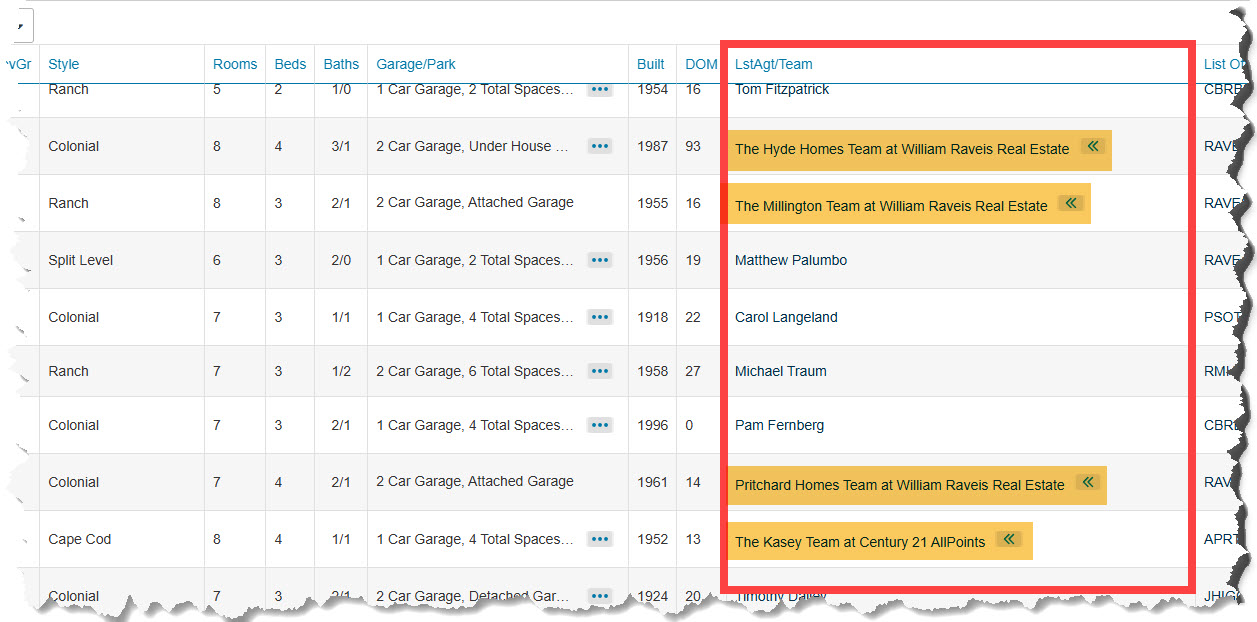Open the ellipsis button in the 1996 Colonial row
The image size is (1257, 622).
[x=599, y=425]
